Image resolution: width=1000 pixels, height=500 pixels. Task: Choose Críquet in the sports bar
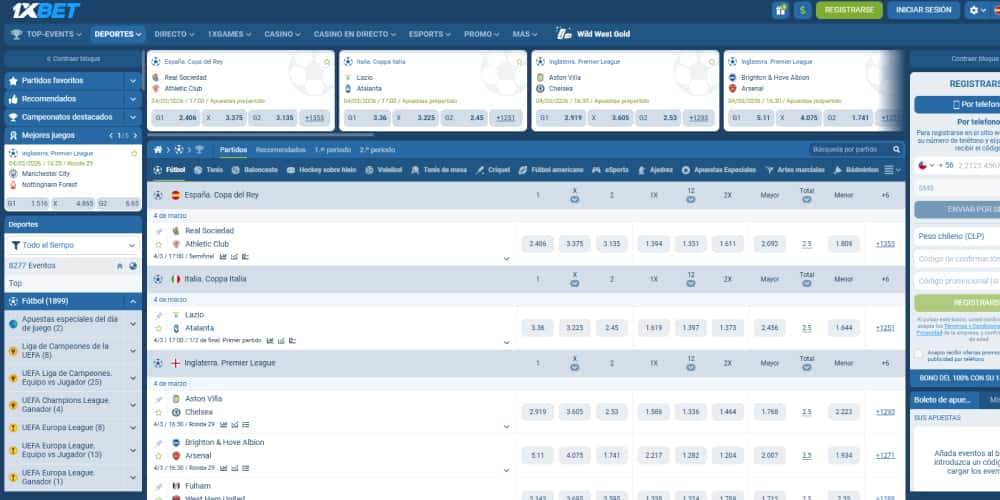click(493, 170)
